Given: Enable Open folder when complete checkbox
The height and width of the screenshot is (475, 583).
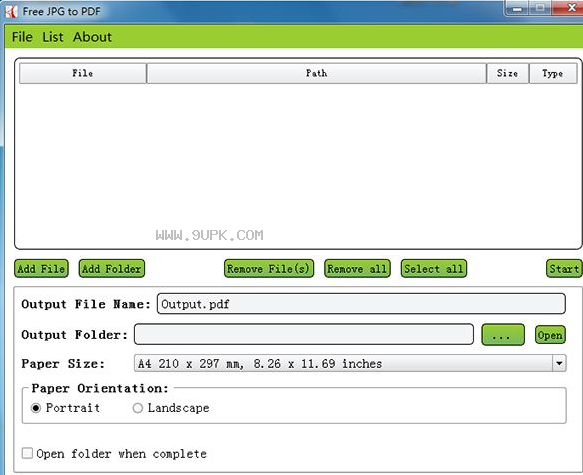Looking at the screenshot, I should pyautogui.click(x=27, y=453).
